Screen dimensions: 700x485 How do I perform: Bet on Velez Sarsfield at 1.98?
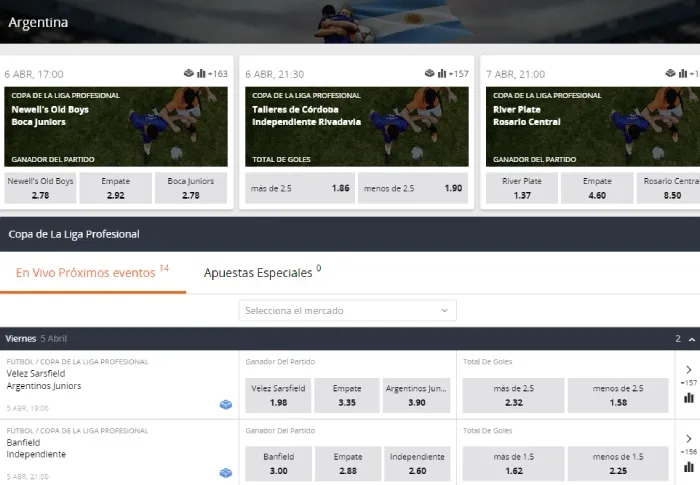[278, 396]
